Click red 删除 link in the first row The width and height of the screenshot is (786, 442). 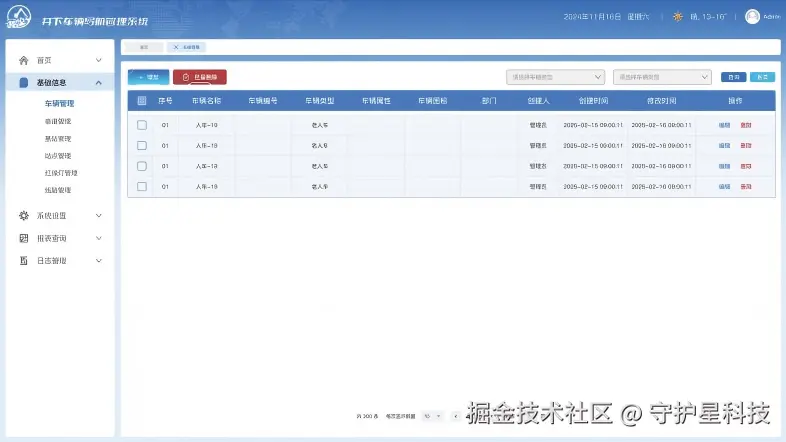[x=746, y=125]
